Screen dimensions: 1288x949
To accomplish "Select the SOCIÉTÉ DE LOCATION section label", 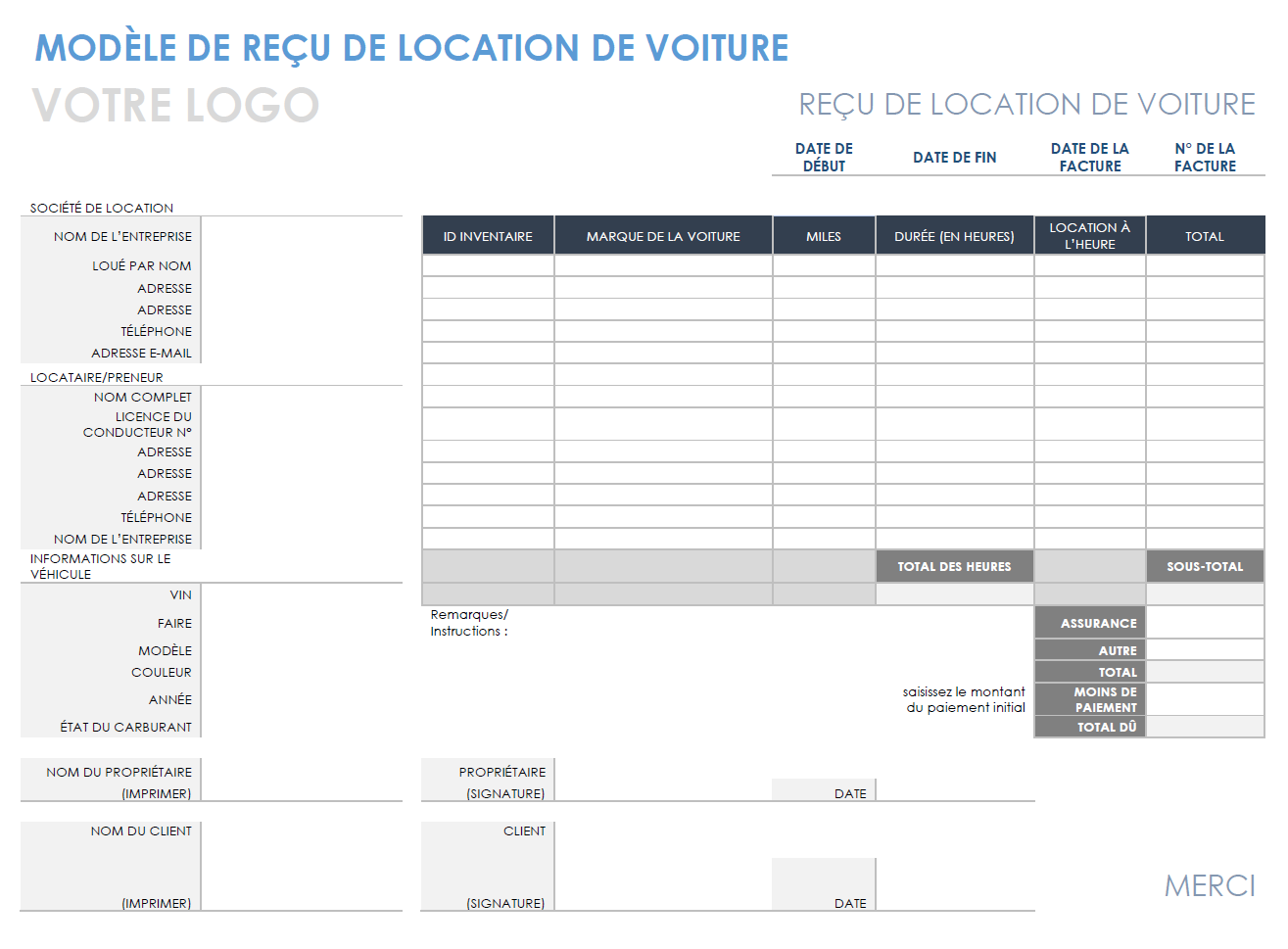I will click(102, 208).
